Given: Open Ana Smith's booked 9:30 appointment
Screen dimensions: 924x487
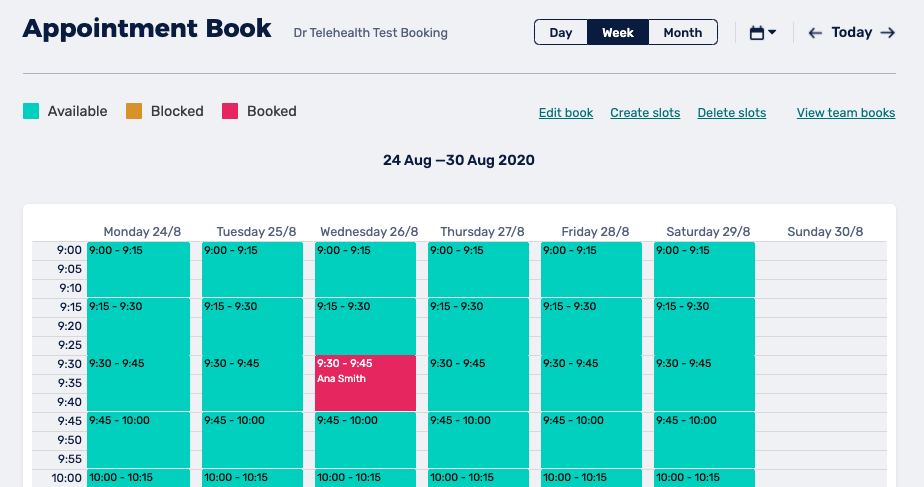Looking at the screenshot, I should coord(365,383).
